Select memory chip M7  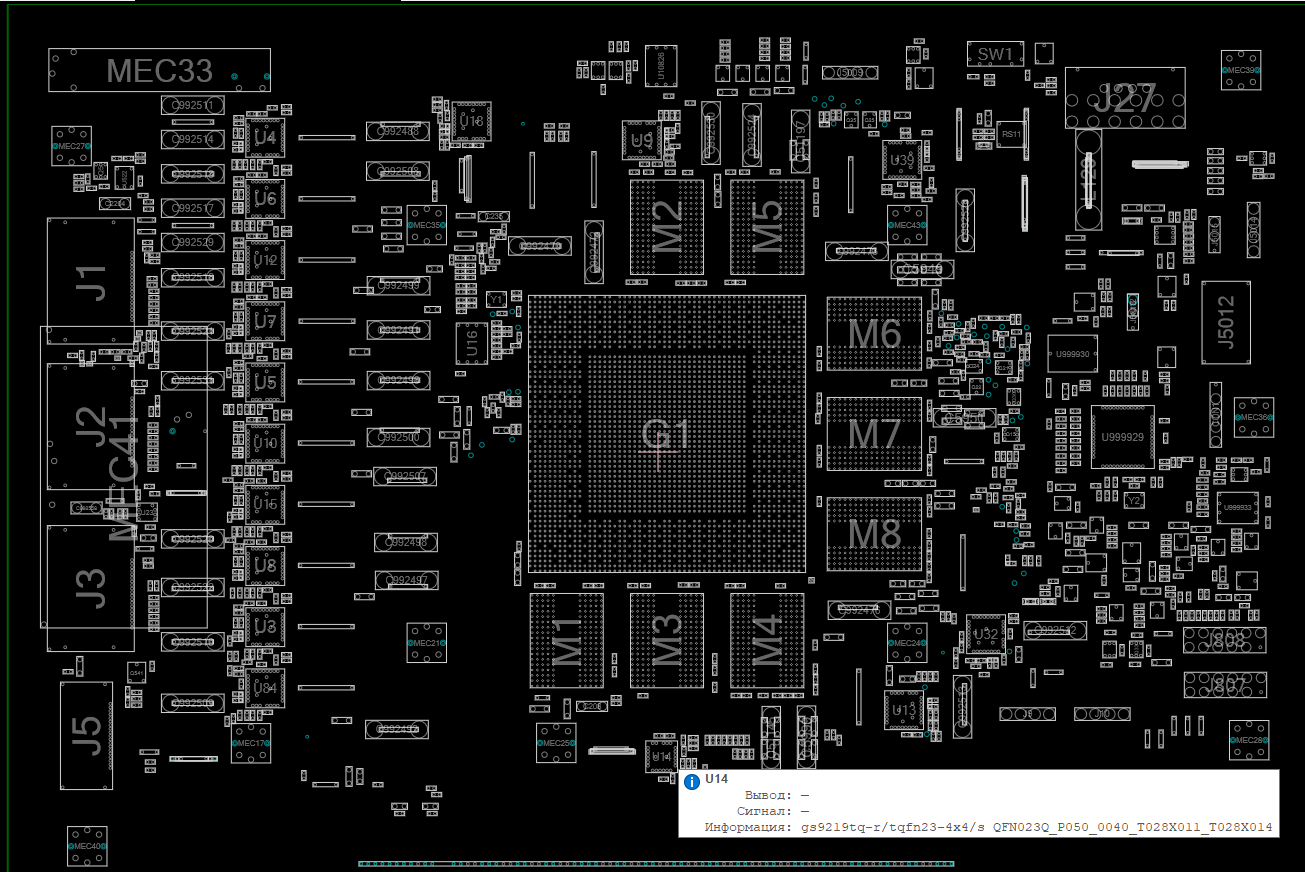pos(874,434)
